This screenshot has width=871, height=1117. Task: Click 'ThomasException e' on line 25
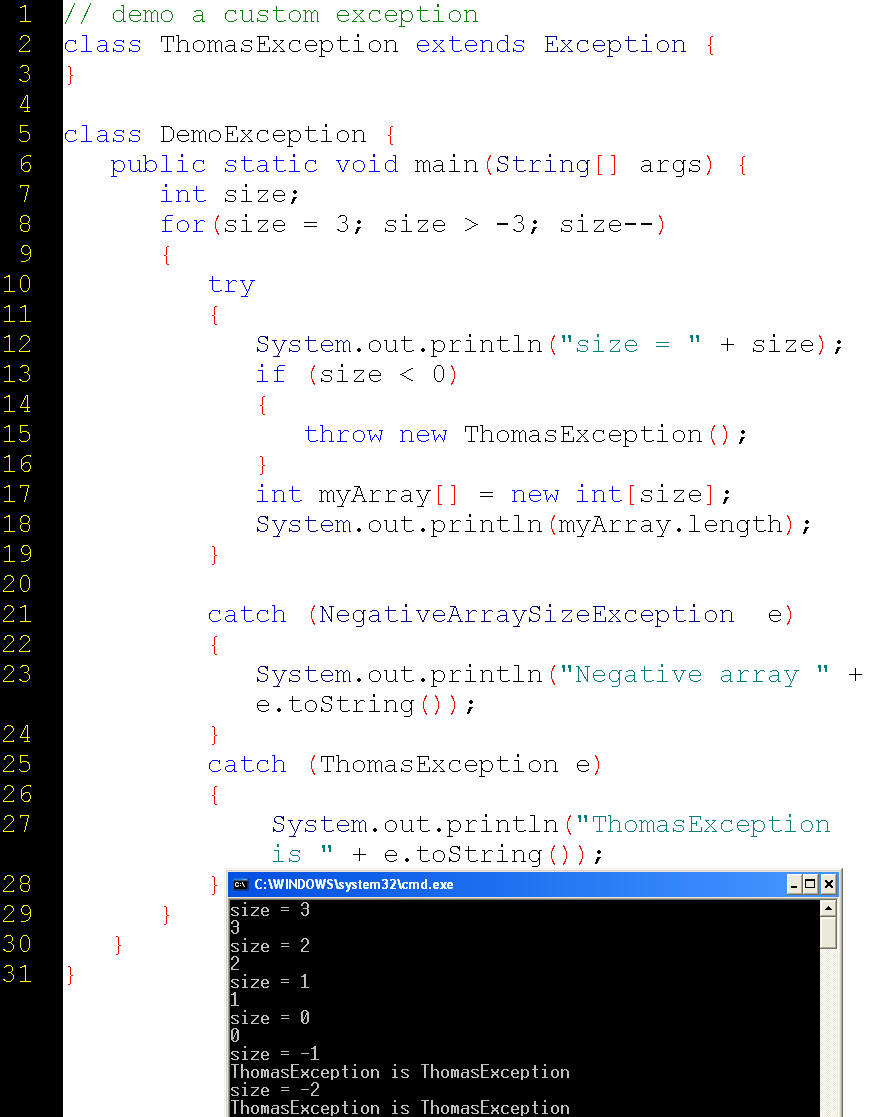pyautogui.click(x=455, y=765)
